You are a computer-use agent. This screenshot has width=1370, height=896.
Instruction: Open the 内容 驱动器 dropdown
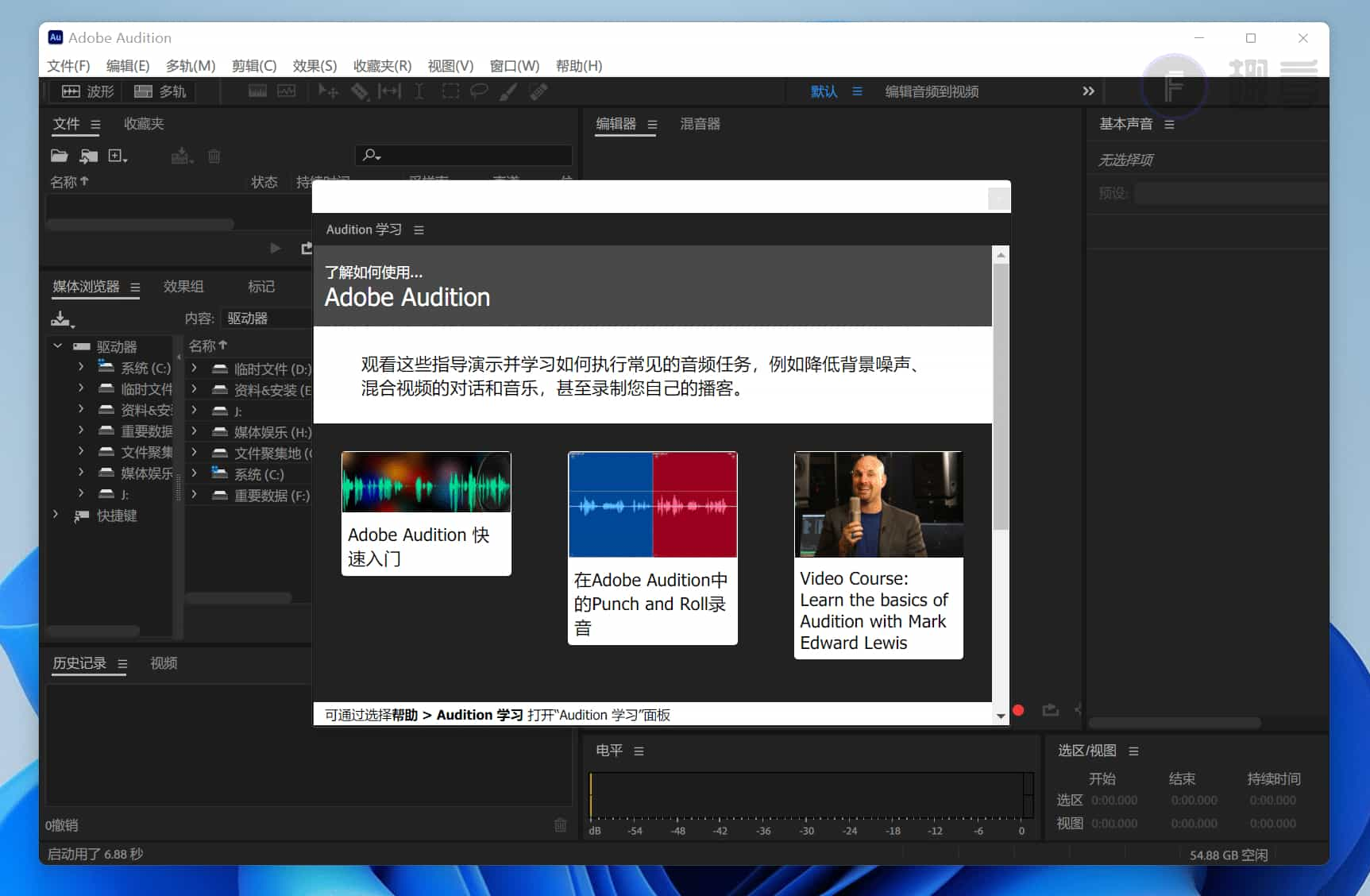click(267, 319)
